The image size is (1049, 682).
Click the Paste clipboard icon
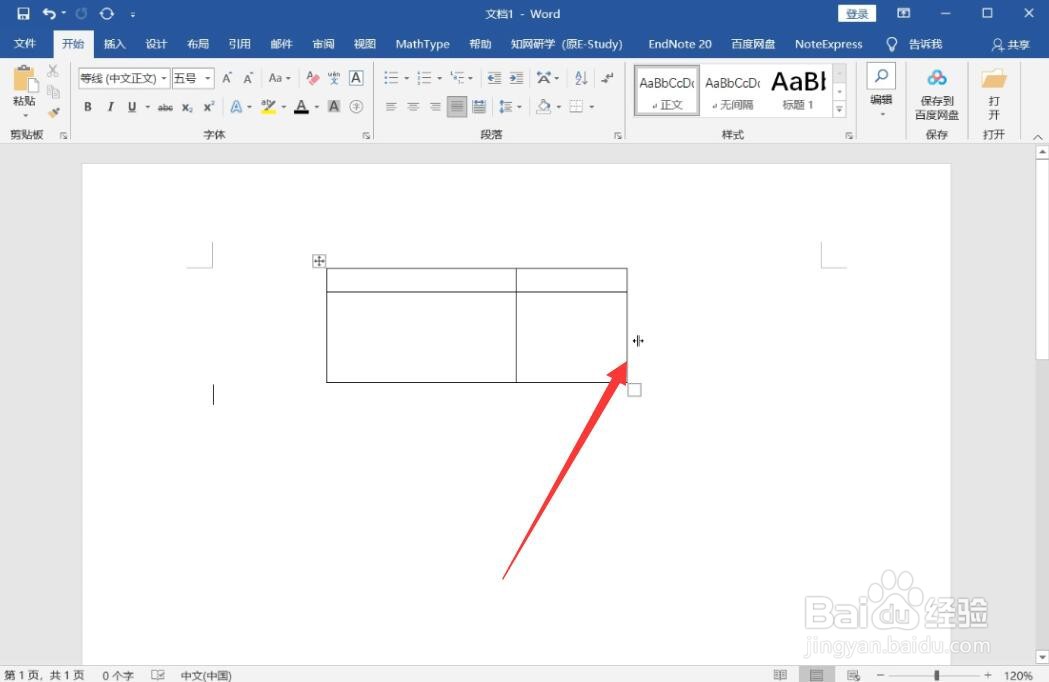click(24, 80)
